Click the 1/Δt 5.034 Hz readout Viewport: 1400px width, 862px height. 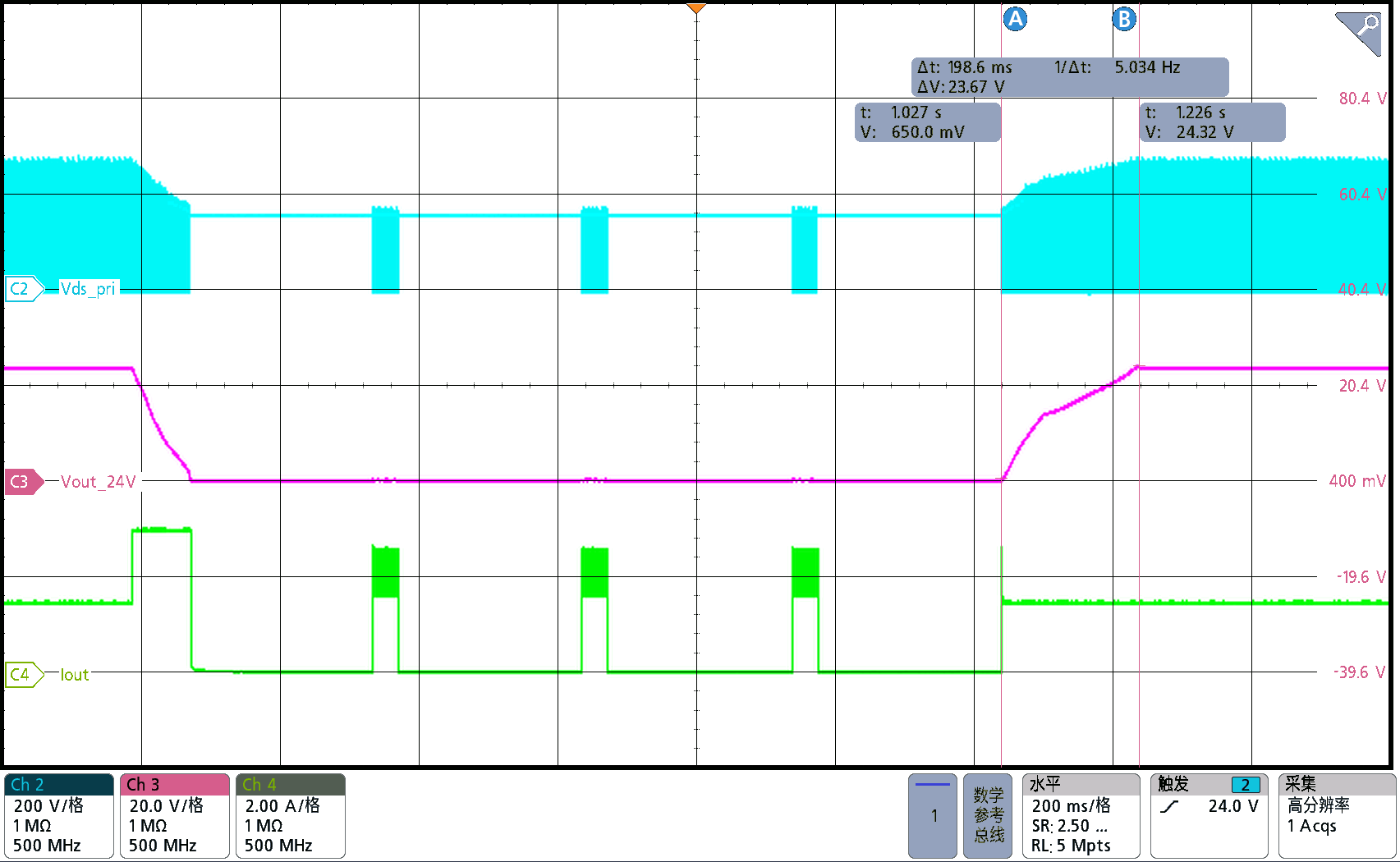click(x=1117, y=67)
